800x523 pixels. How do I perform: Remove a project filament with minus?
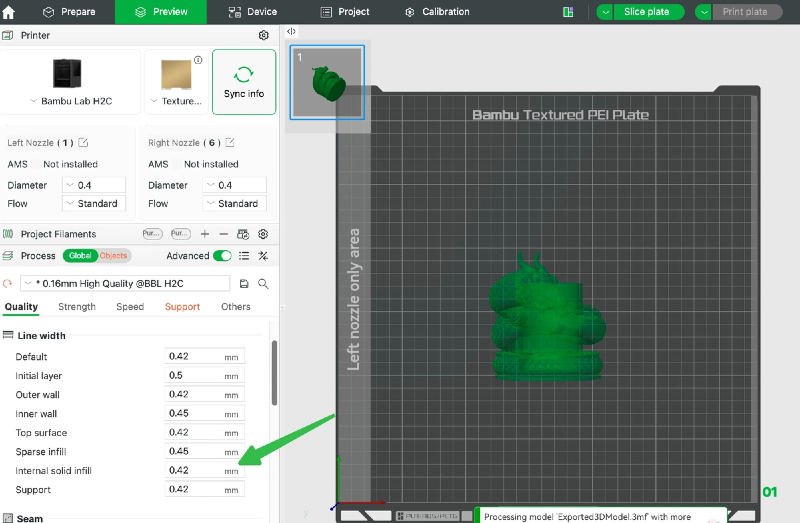(x=223, y=234)
